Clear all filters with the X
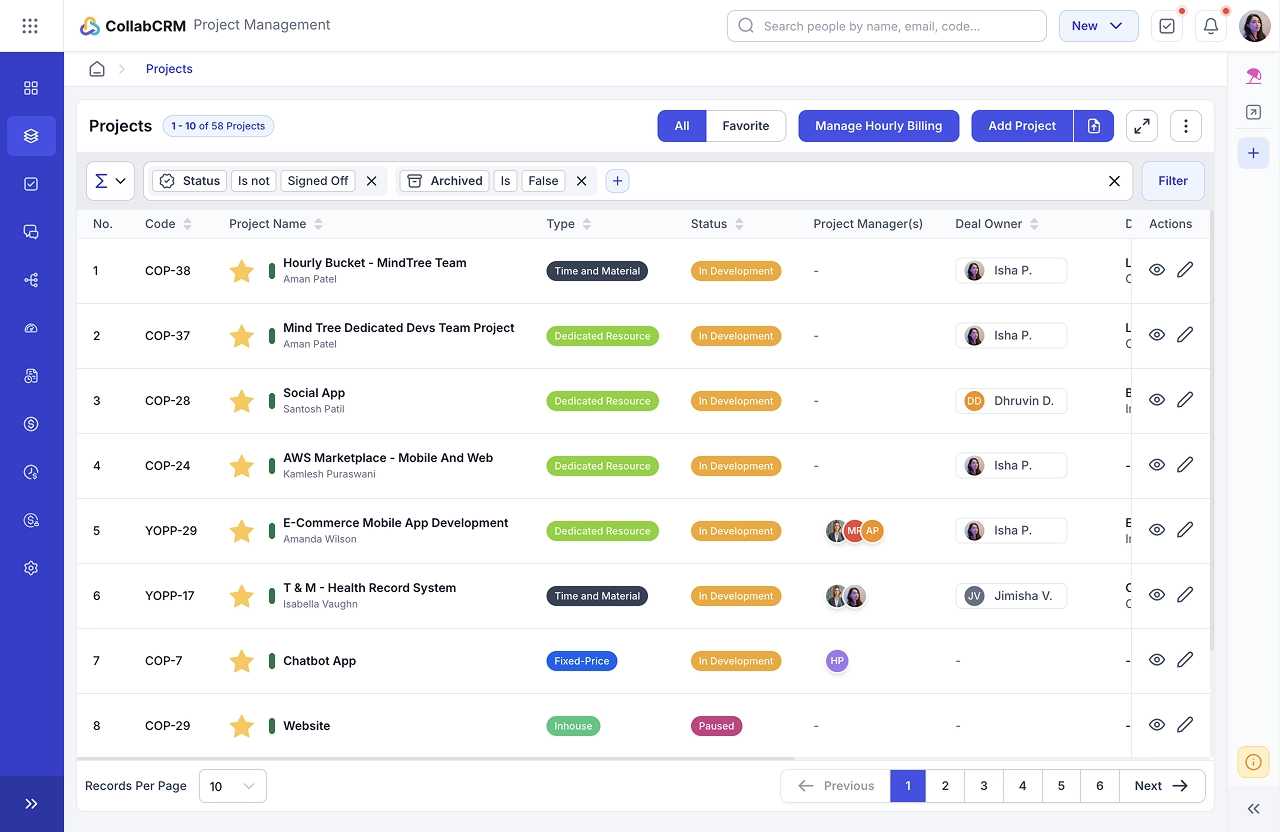The image size is (1280, 832). click(1114, 181)
